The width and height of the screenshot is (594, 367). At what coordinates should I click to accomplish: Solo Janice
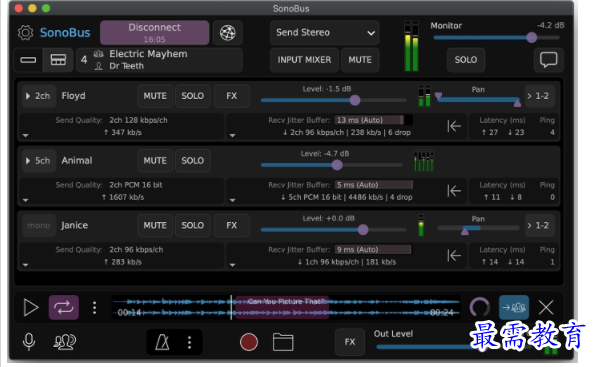(192, 226)
